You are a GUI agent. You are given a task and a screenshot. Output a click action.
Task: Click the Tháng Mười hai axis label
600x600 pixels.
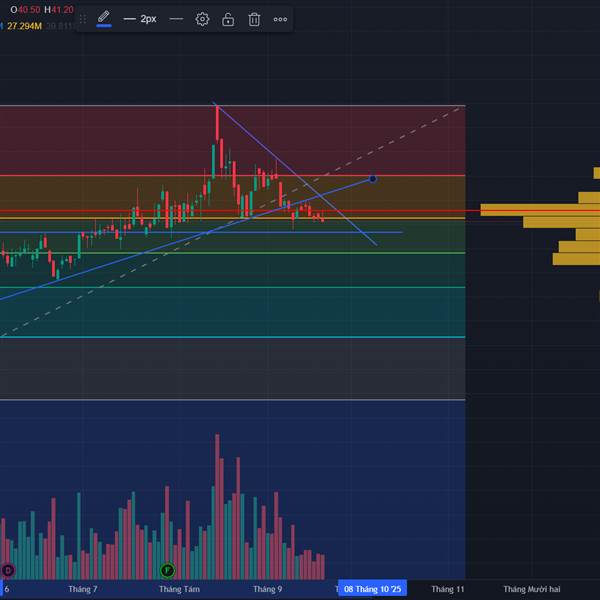click(x=532, y=589)
